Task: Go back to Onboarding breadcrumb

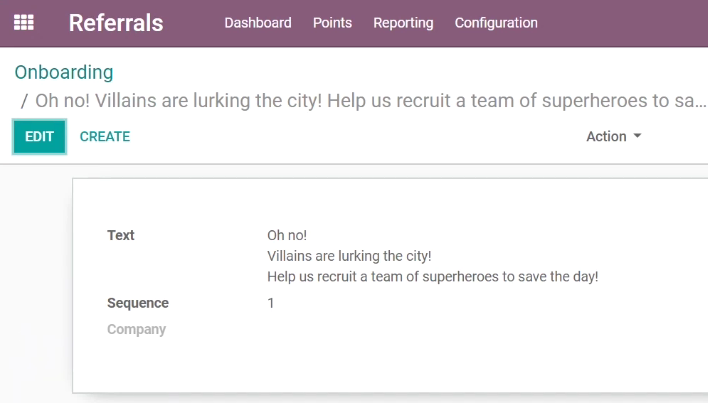Action: (64, 72)
